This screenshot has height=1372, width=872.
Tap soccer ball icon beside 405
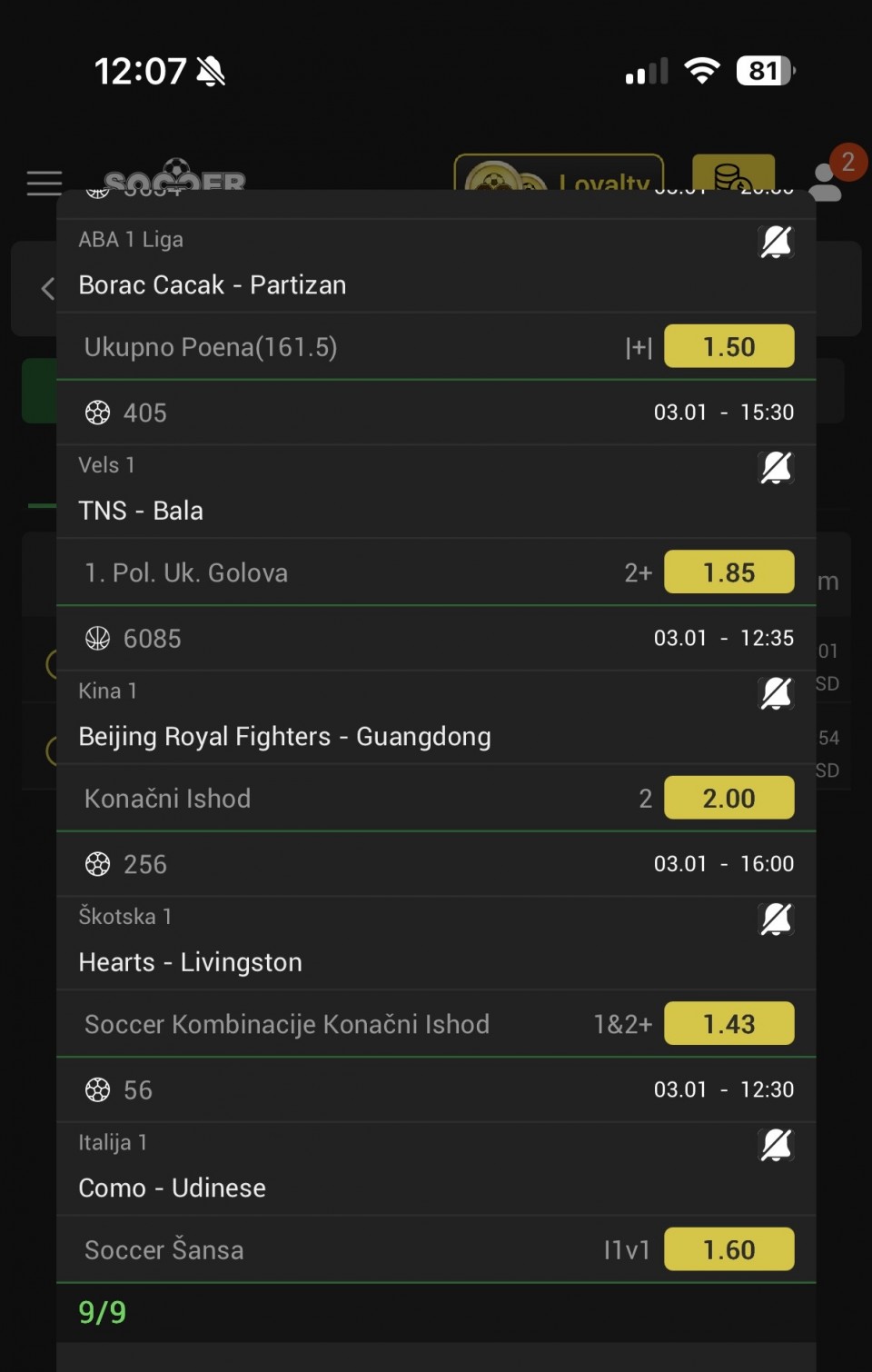click(97, 413)
